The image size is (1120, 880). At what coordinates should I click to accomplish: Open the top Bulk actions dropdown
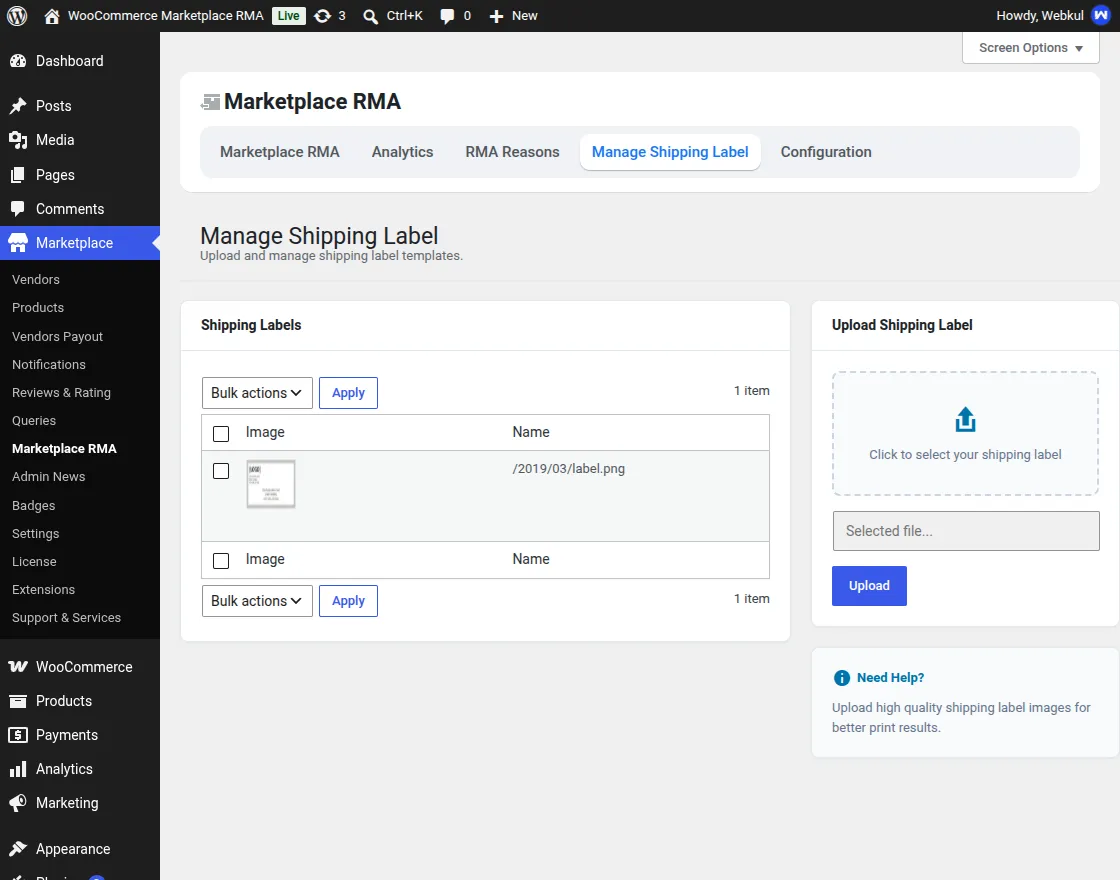(x=257, y=393)
